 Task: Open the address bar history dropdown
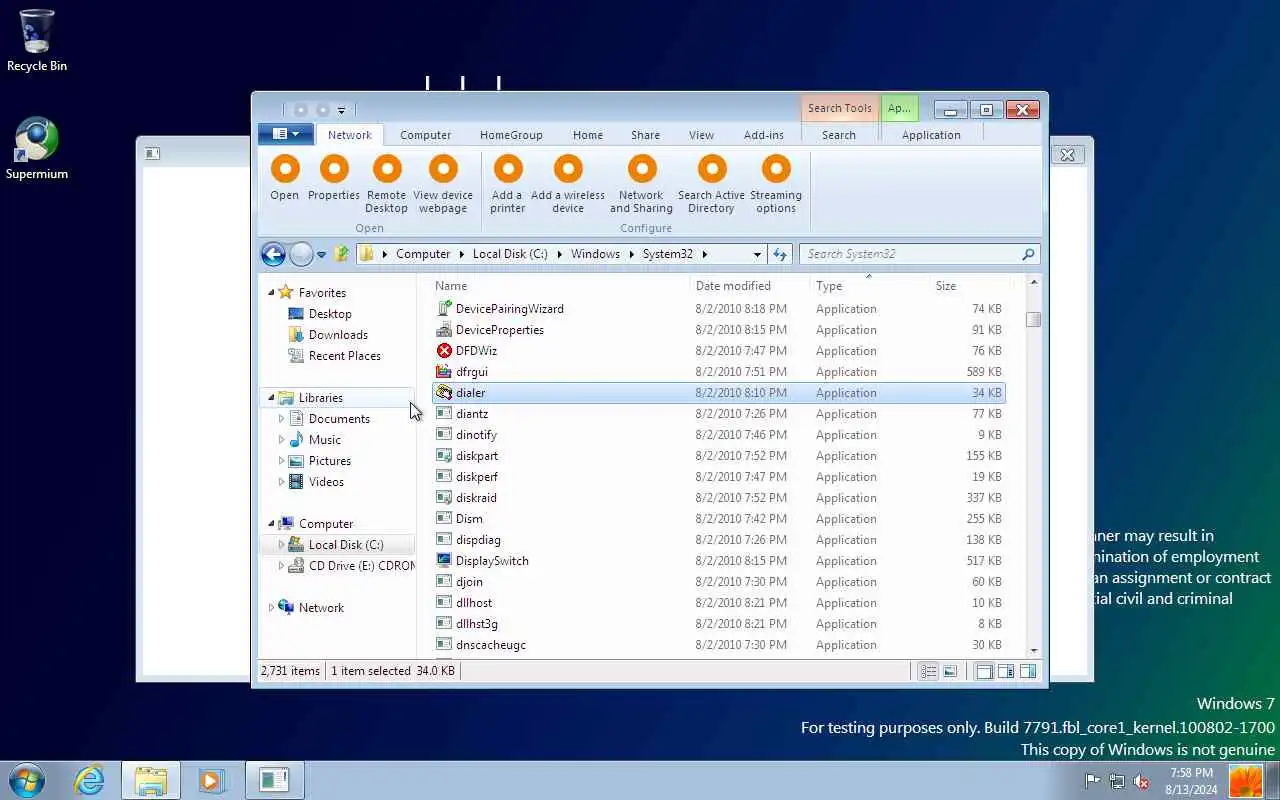pos(757,254)
